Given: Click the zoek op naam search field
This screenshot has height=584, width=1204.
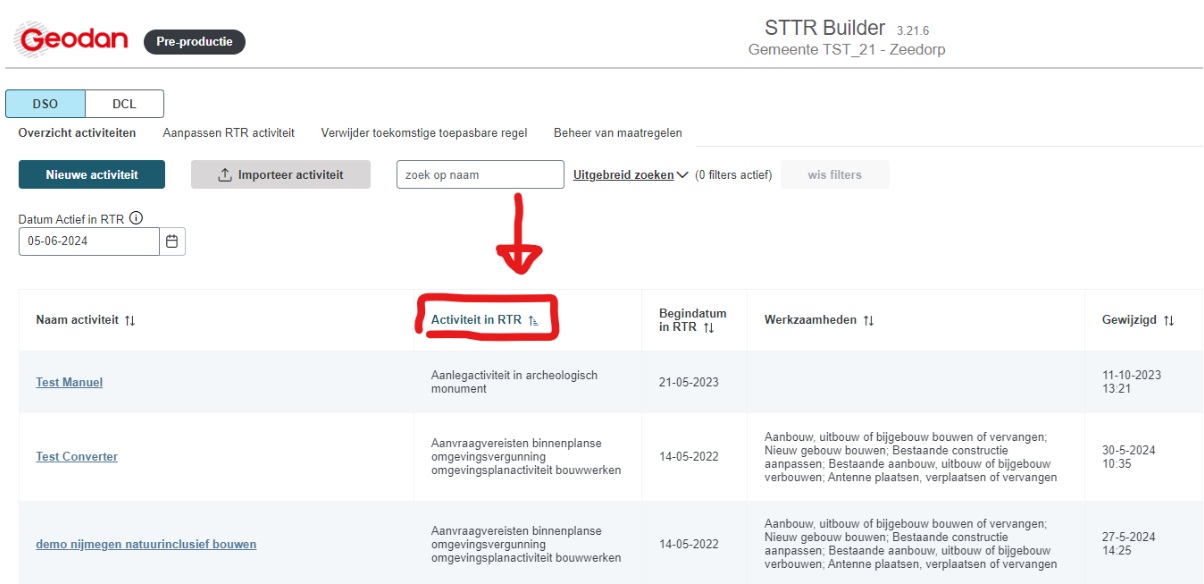Looking at the screenshot, I should point(480,175).
